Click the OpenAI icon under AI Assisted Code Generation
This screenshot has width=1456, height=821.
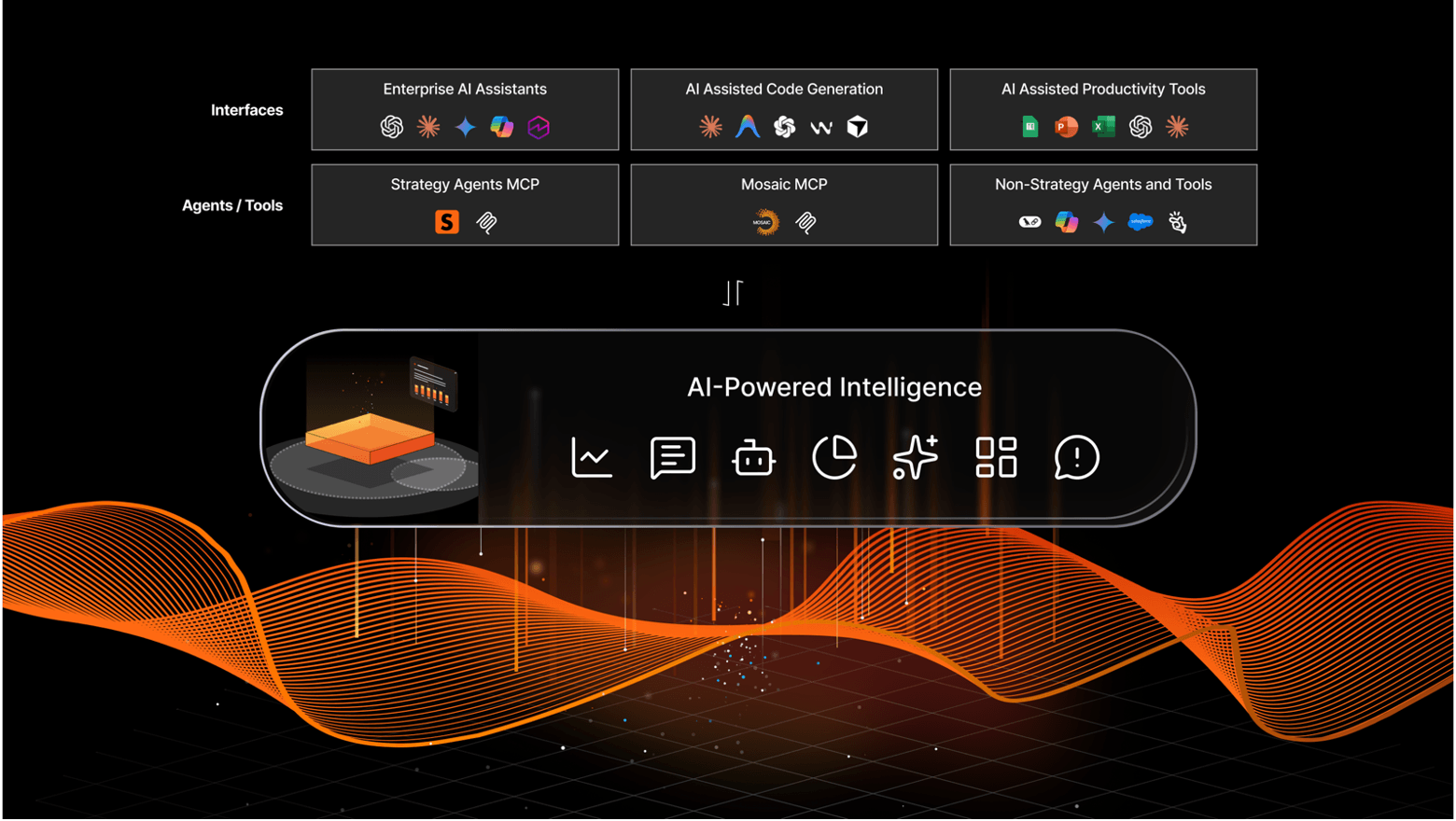785,127
